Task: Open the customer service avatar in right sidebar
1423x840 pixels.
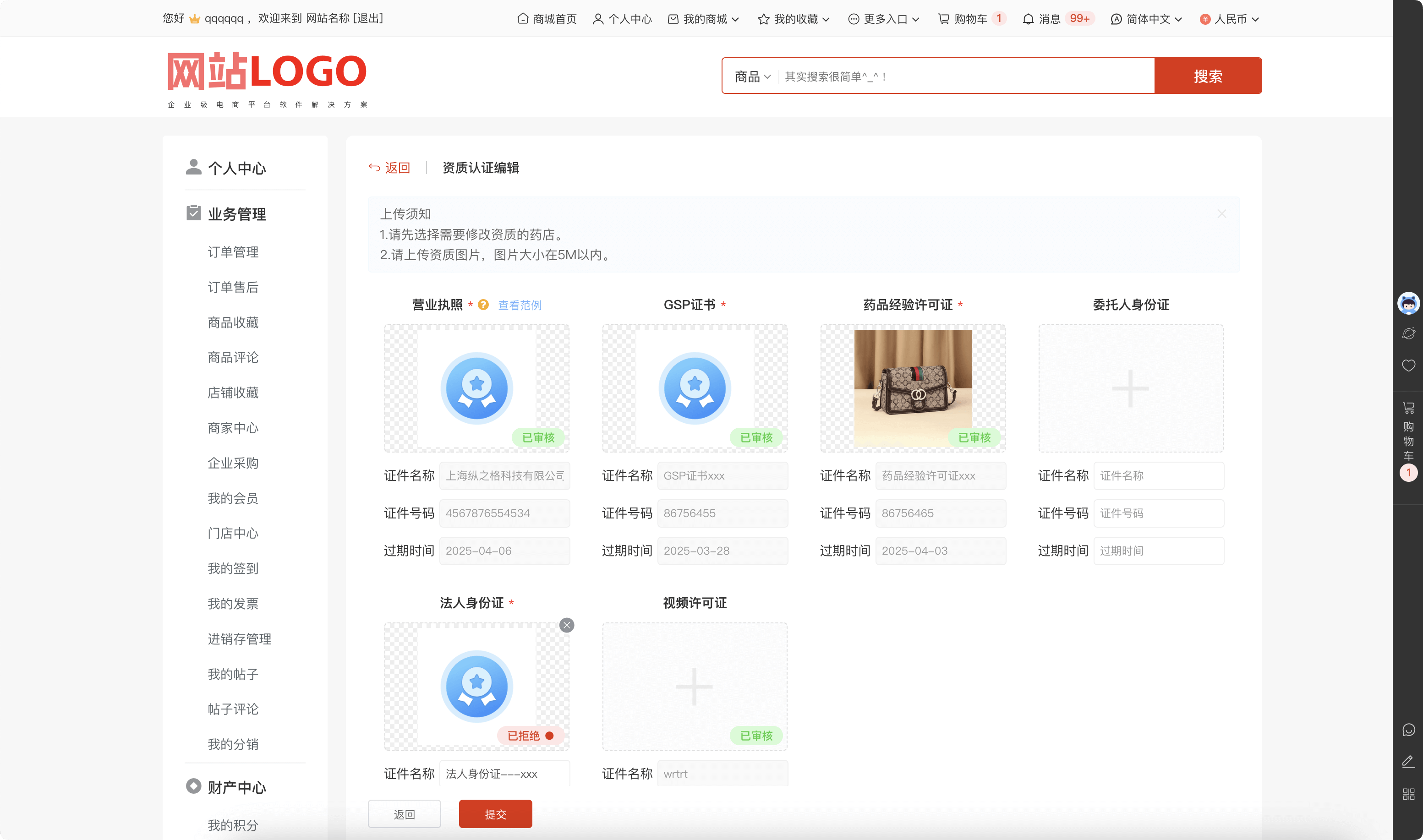Action: 1408,303
